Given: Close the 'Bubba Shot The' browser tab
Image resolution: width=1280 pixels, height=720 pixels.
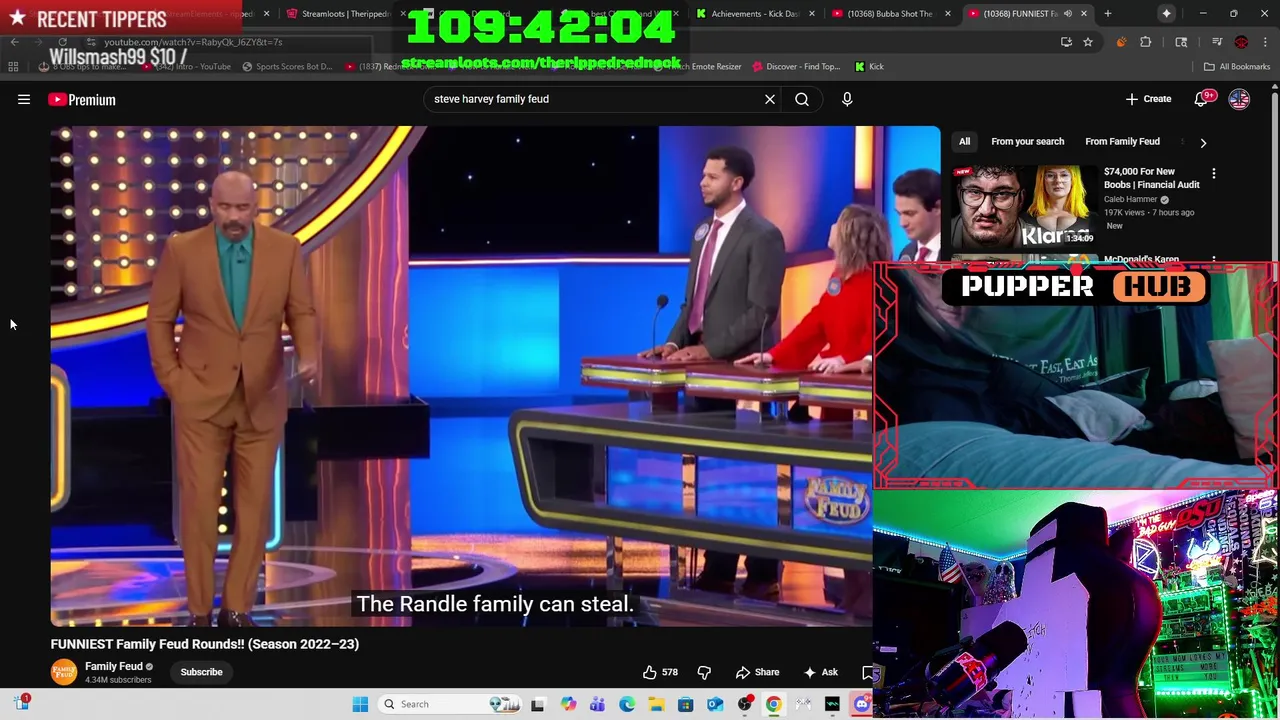Looking at the screenshot, I should pos(948,14).
